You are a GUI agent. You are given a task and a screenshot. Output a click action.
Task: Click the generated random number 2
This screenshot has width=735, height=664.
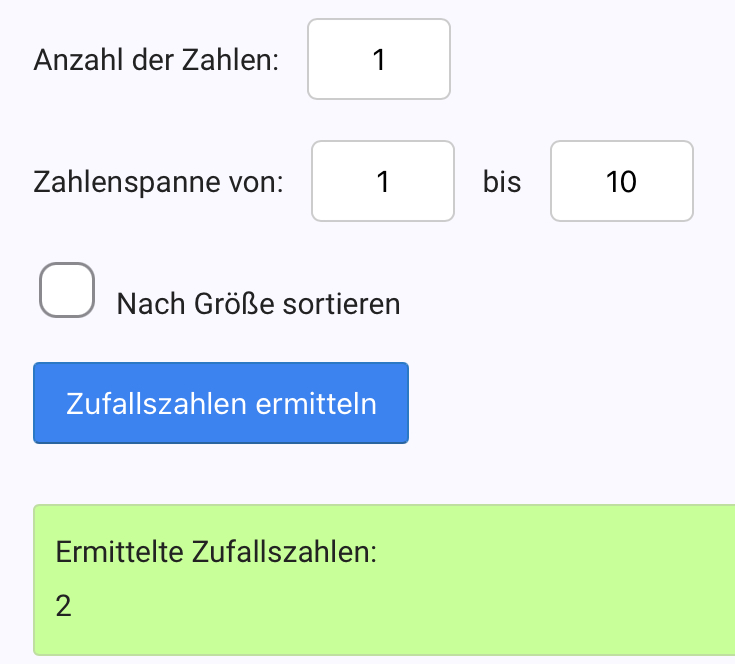tap(64, 606)
